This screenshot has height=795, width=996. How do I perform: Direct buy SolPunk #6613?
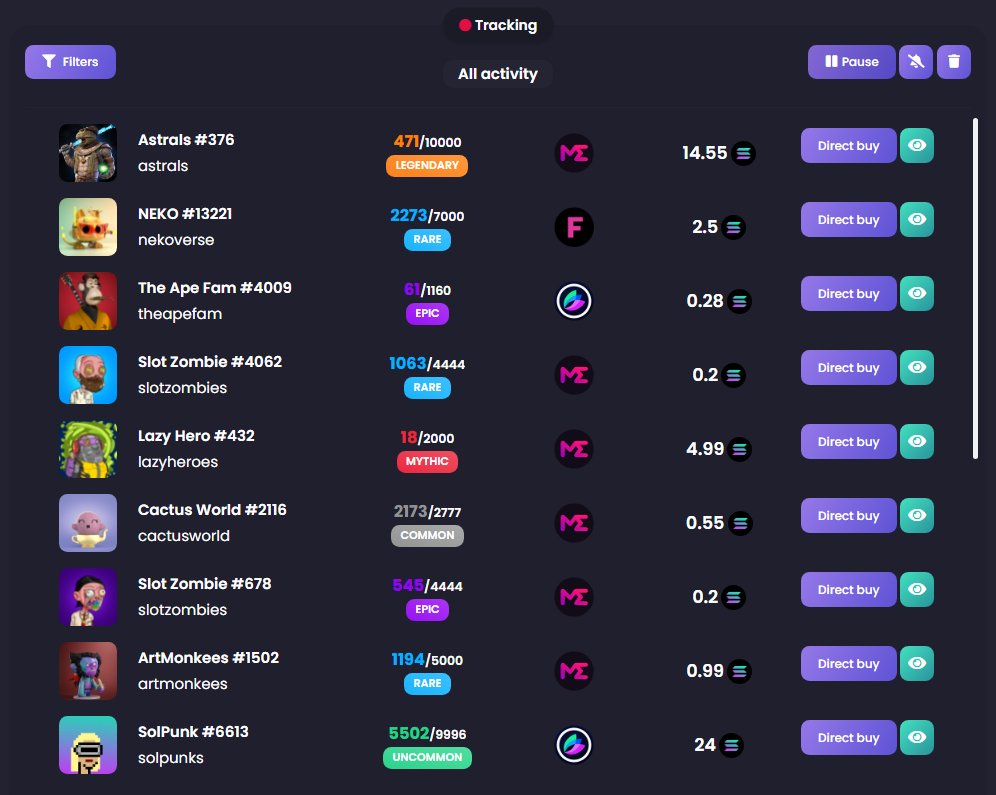click(x=848, y=737)
